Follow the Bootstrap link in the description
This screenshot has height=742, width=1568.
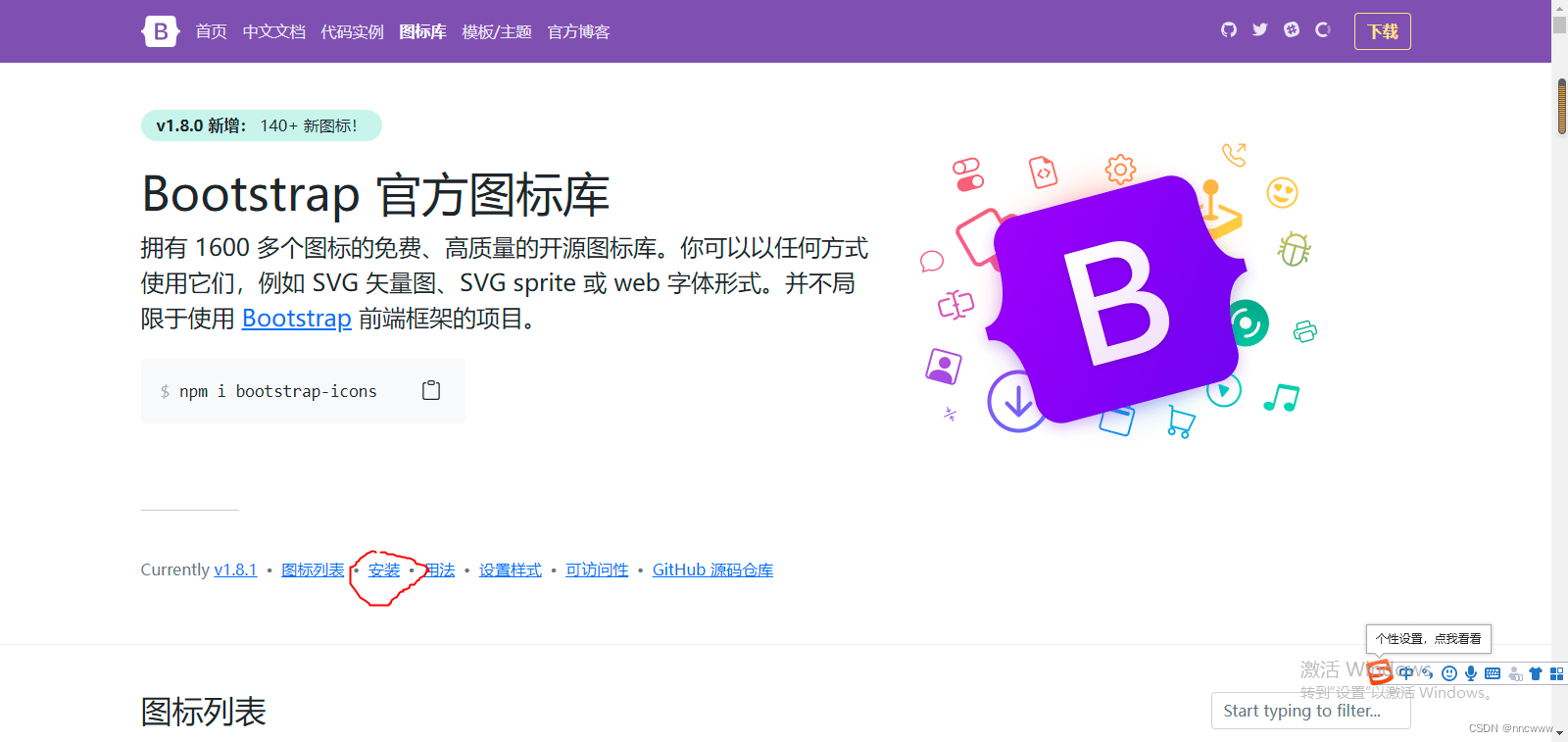296,319
